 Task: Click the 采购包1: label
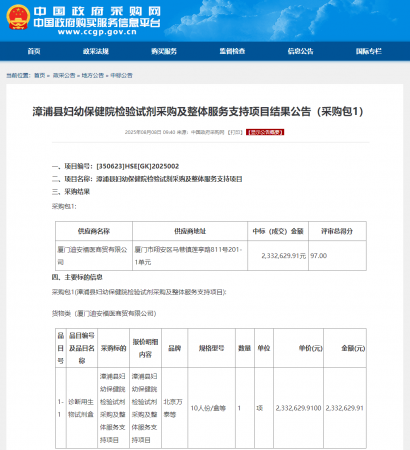(64, 207)
